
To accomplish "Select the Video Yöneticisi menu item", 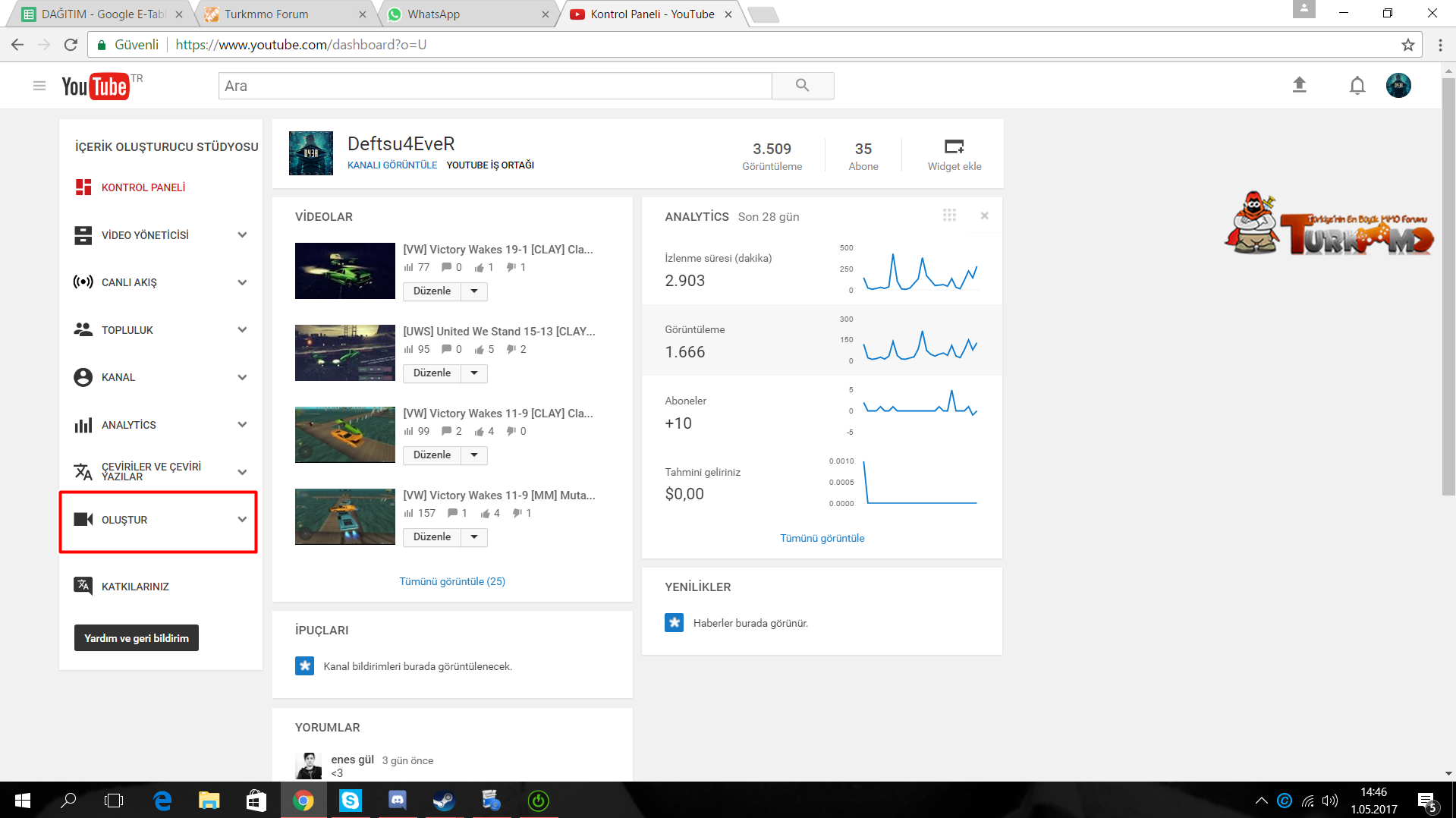I will [x=145, y=235].
